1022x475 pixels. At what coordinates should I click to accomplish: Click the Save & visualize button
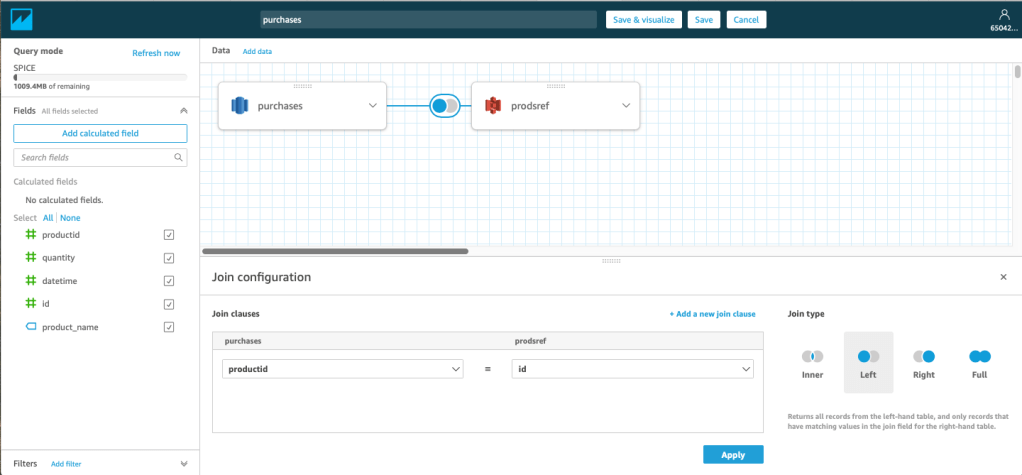pyautogui.click(x=643, y=19)
